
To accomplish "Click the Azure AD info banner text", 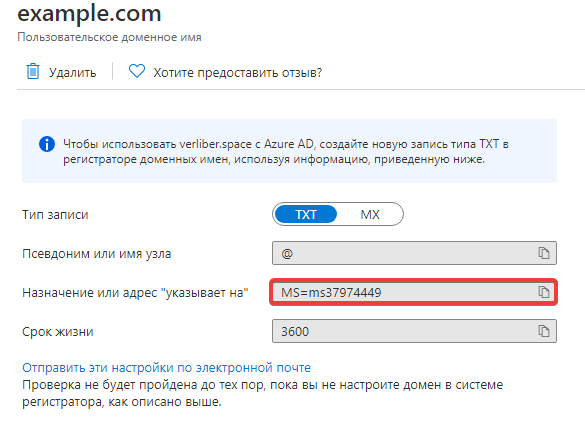I will (286, 151).
